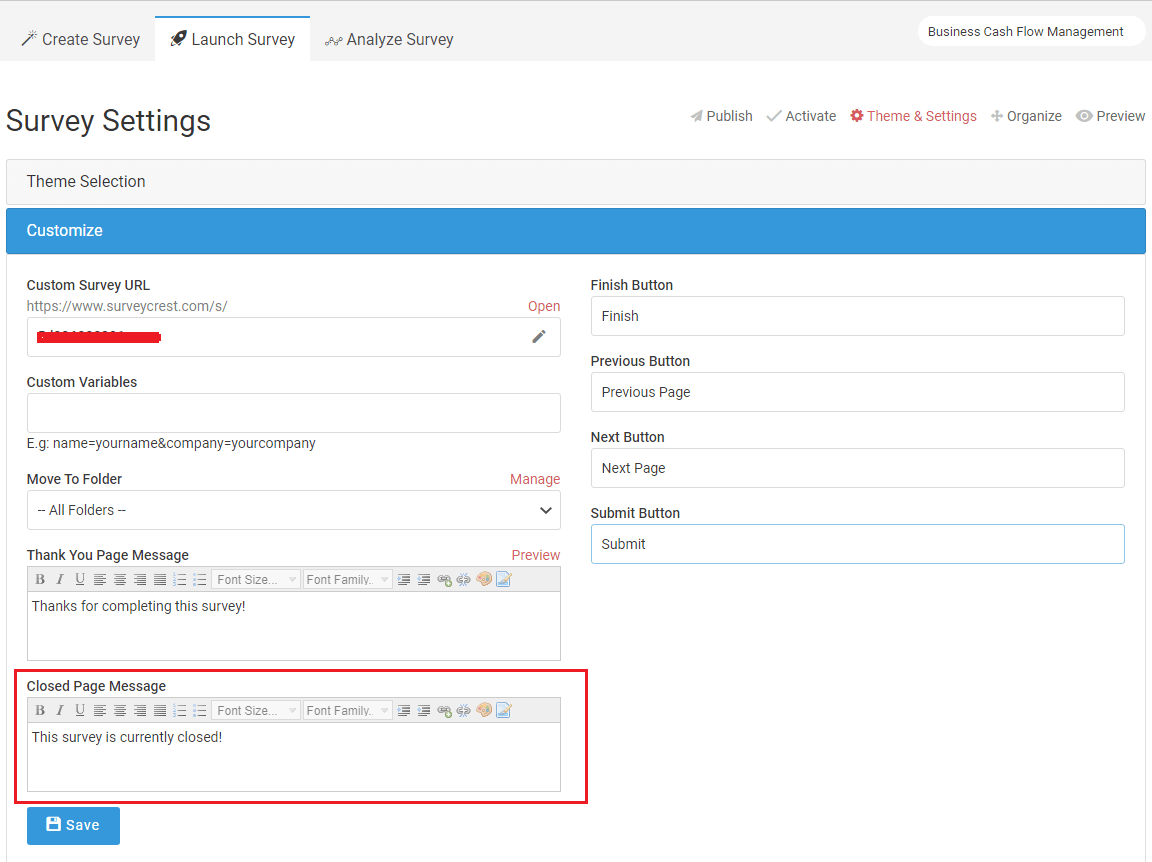This screenshot has width=1152, height=862.
Task: Open HTML source editor in Closed Page Message toolbar
Action: point(503,711)
